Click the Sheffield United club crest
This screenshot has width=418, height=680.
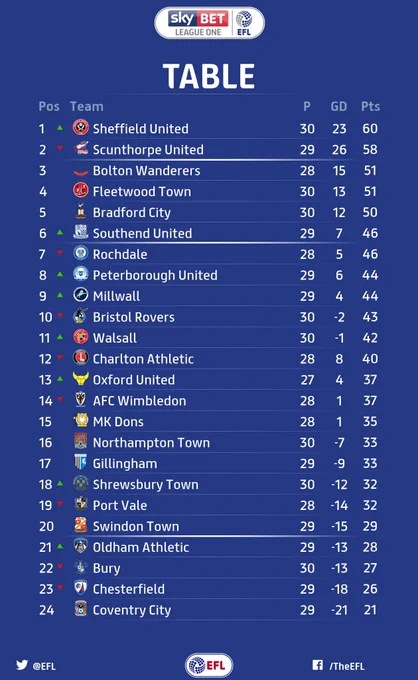81,128
